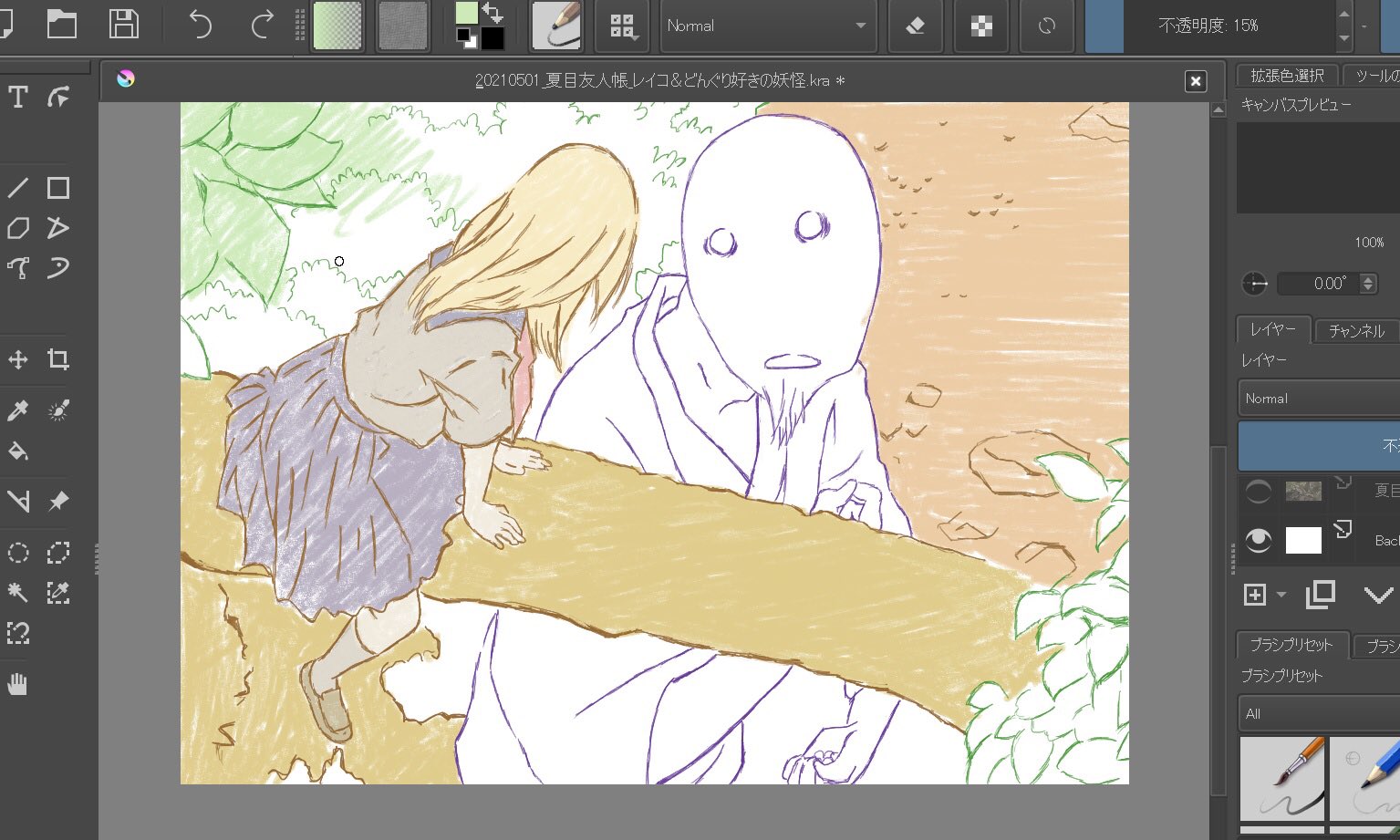Enable preserve alpha in the toolbar

[x=980, y=26]
